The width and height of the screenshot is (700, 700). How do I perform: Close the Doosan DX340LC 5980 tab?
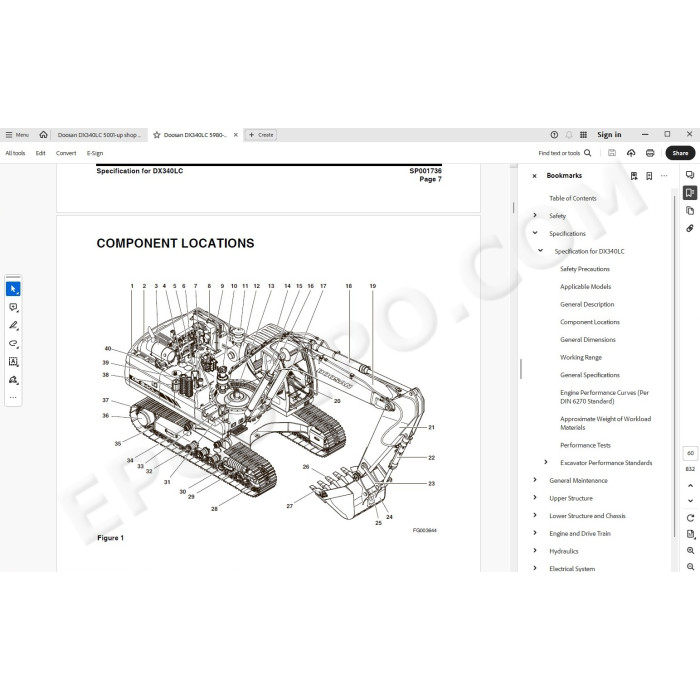pos(236,135)
